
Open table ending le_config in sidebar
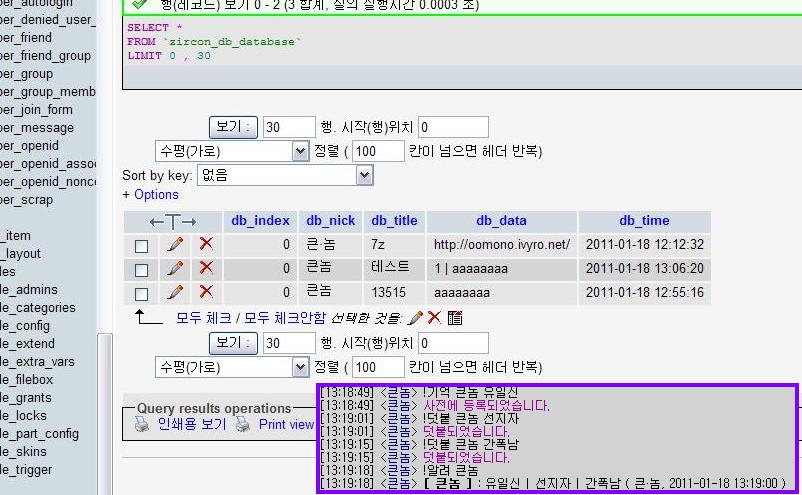(25, 326)
